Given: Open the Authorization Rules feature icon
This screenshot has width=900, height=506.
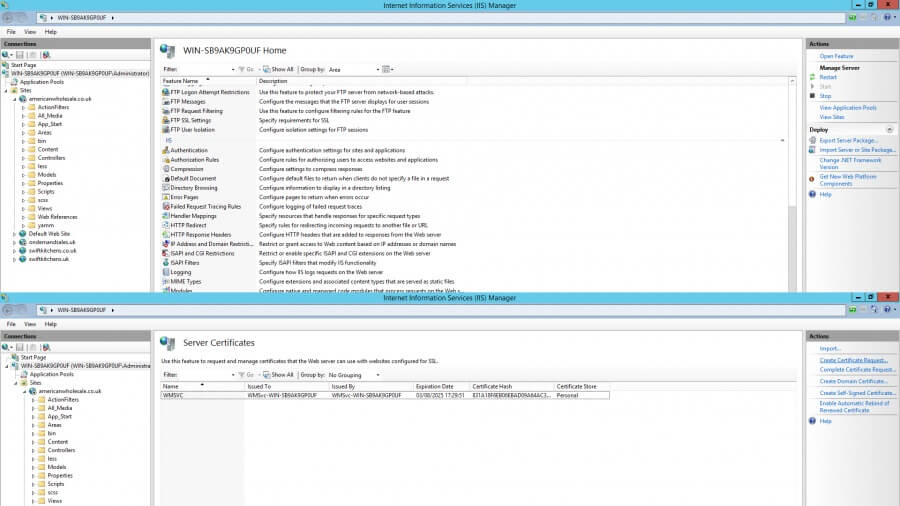Looking at the screenshot, I should (166, 159).
